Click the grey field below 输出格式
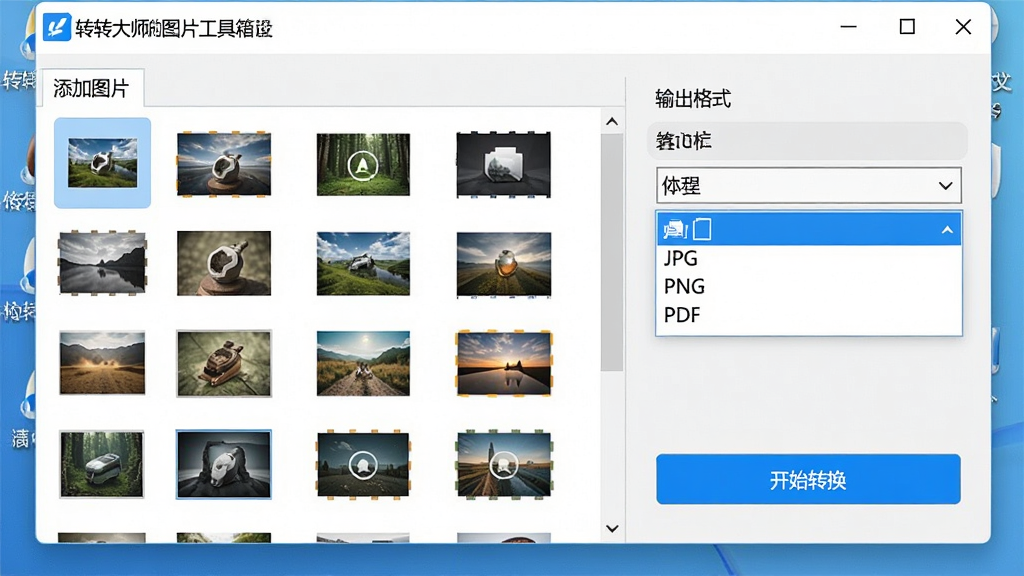 (807, 140)
